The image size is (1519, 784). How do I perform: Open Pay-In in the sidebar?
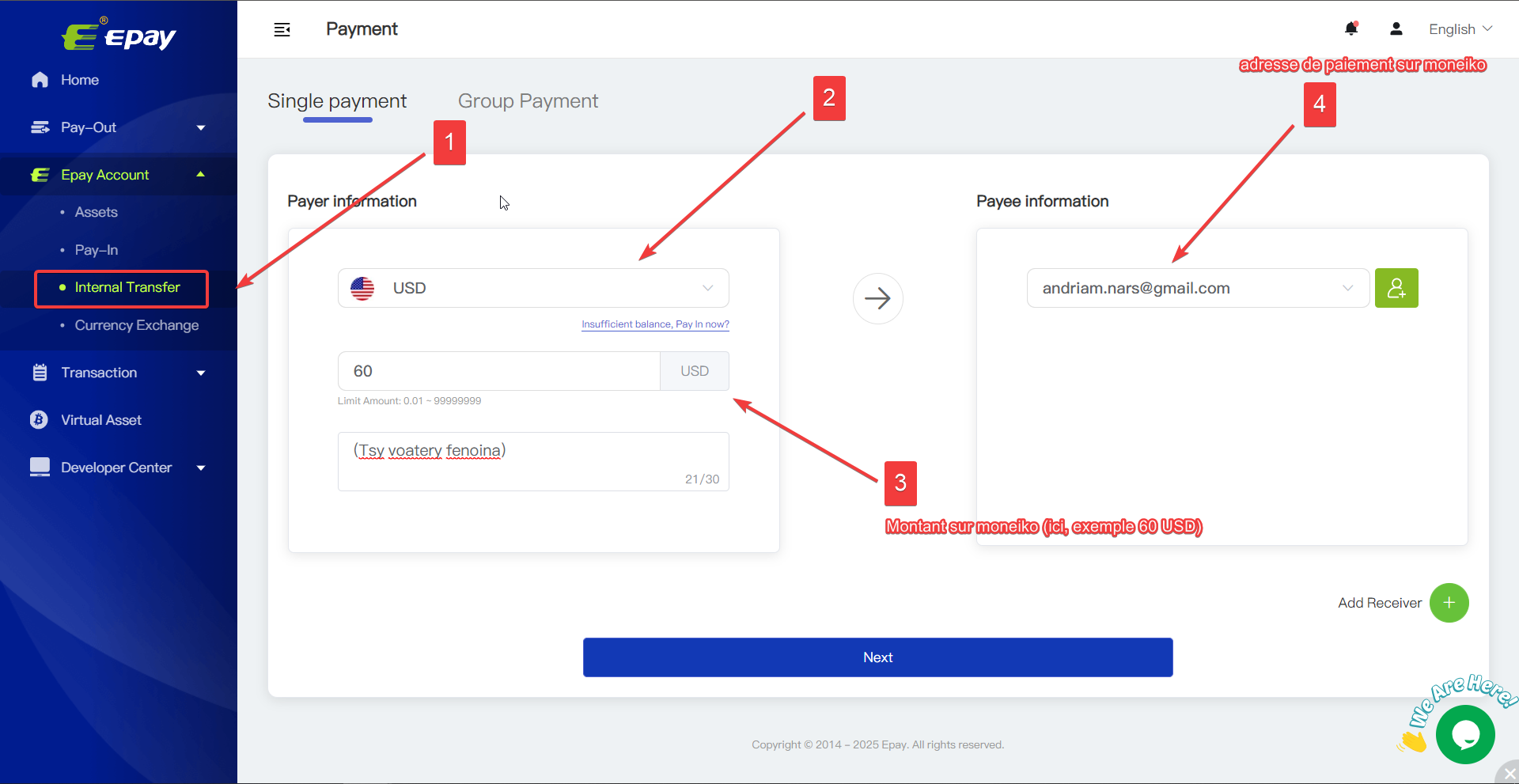click(x=96, y=250)
